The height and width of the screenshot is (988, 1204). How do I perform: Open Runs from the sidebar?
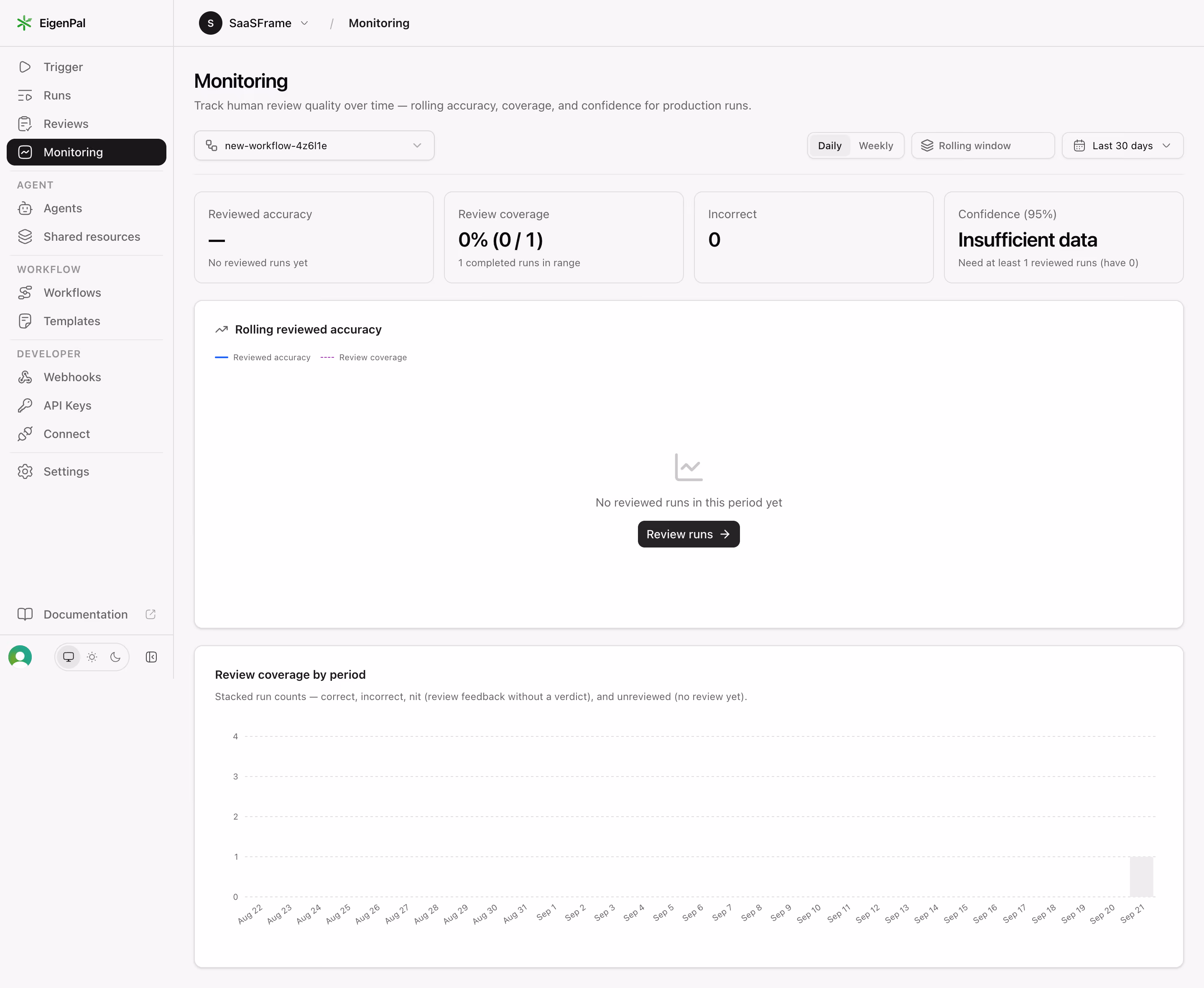[87, 95]
